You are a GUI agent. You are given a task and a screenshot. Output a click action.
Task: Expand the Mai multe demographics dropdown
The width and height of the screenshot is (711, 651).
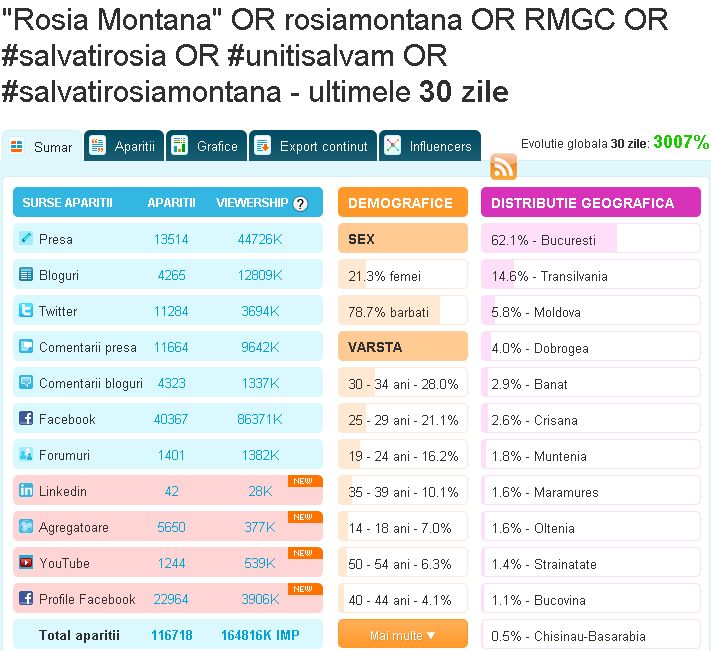click(403, 635)
